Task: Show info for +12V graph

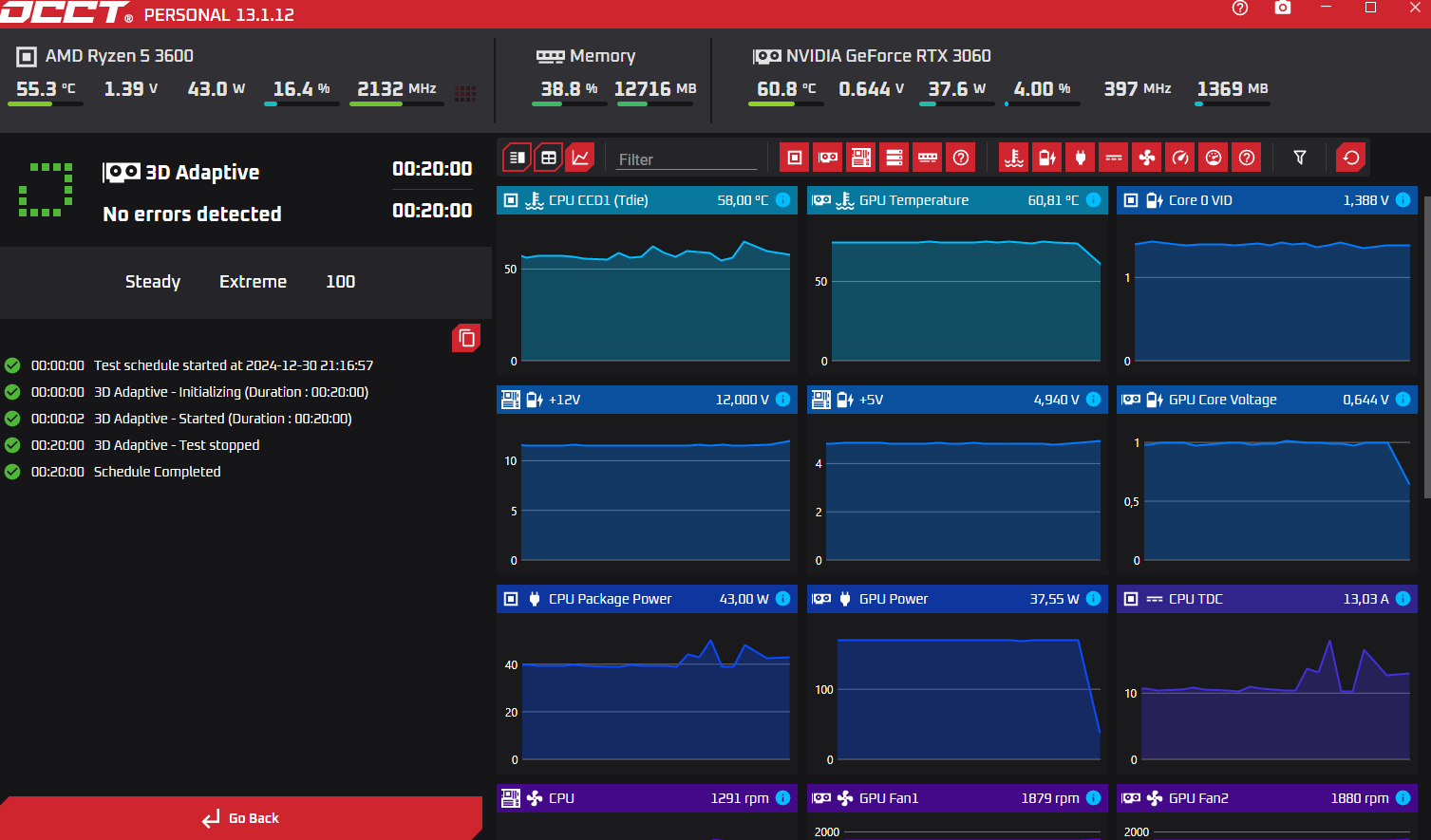Action: pyautogui.click(x=782, y=400)
